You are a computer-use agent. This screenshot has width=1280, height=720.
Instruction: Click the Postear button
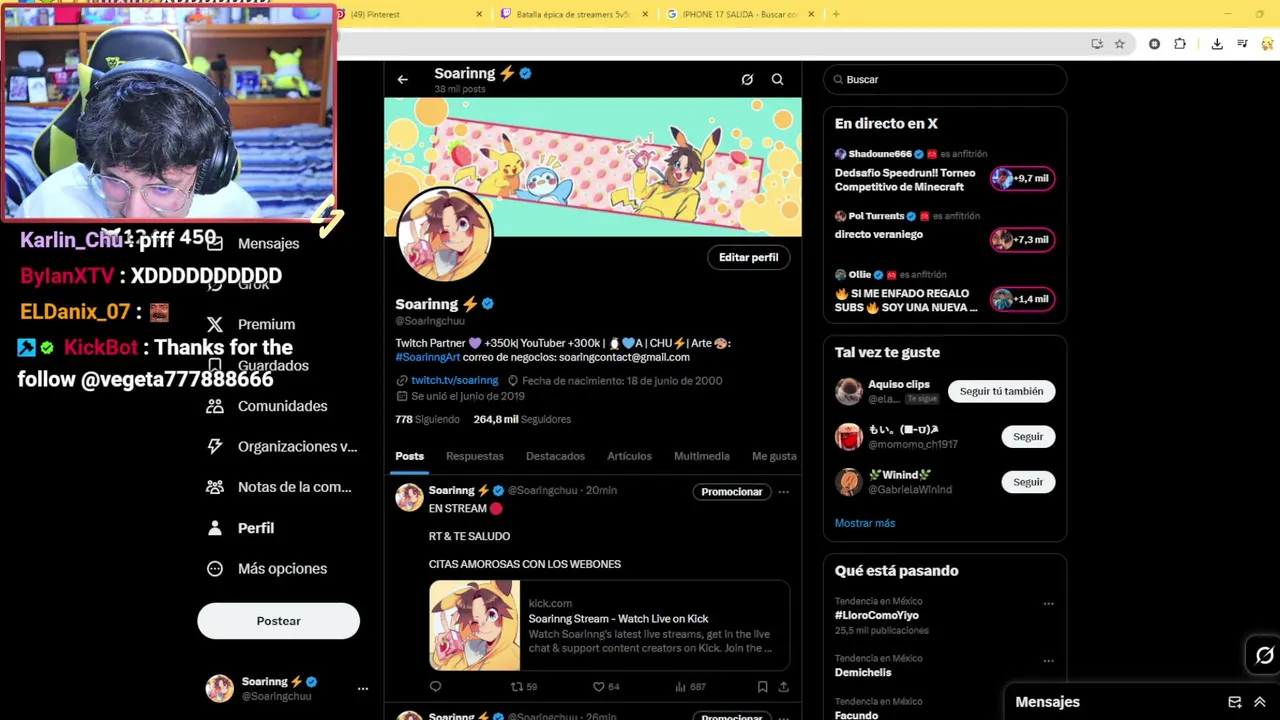tap(278, 621)
